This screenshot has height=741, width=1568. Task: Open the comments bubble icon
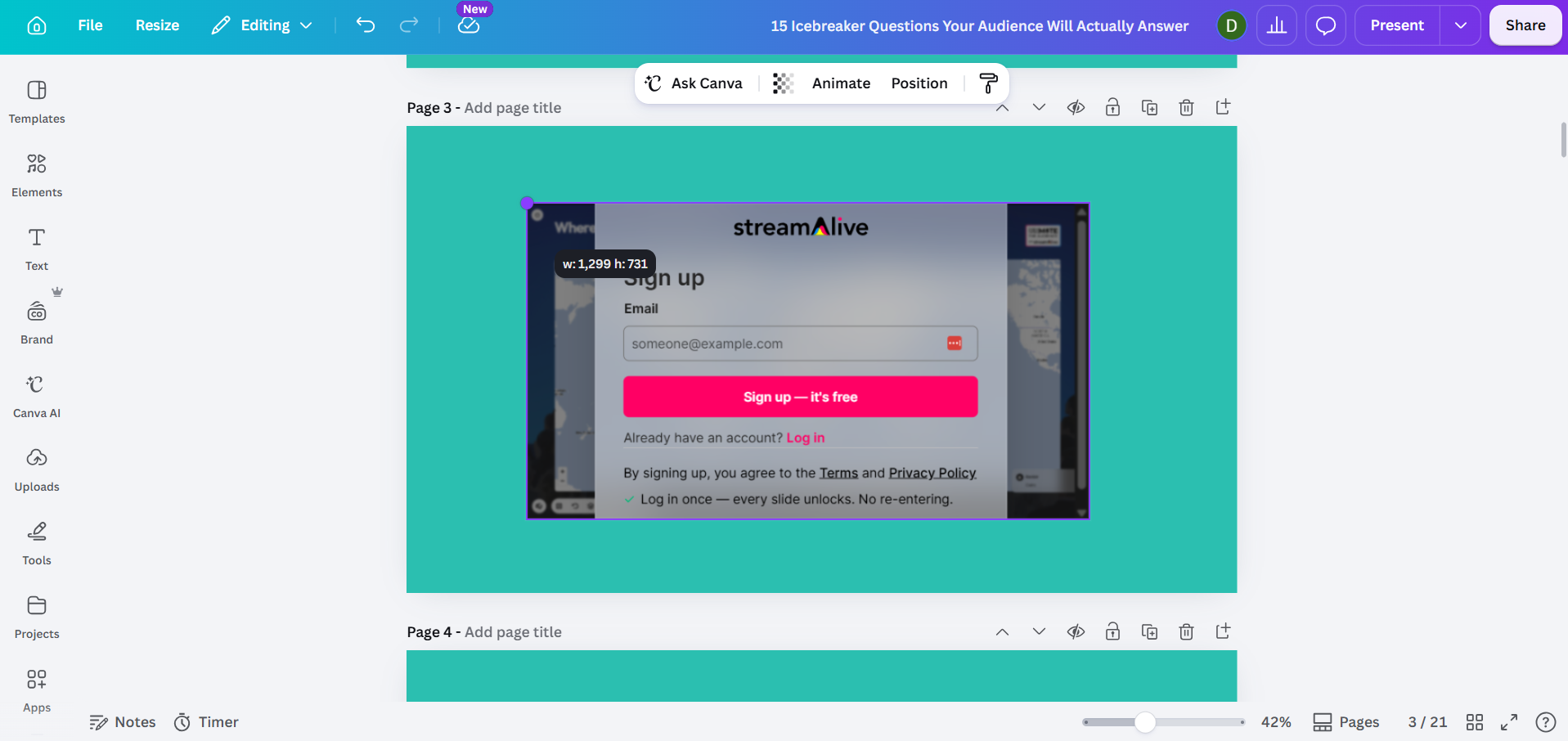(1326, 25)
